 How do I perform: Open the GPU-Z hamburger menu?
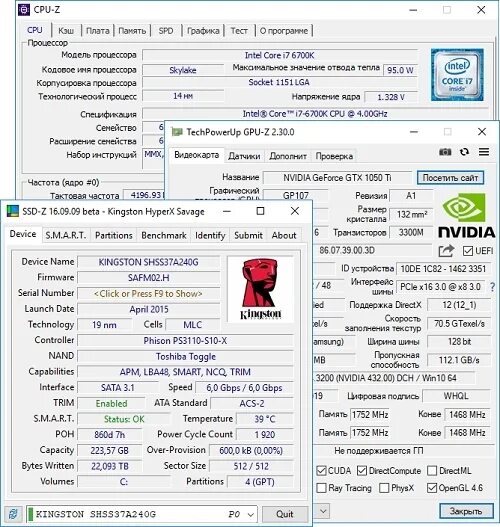[484, 152]
